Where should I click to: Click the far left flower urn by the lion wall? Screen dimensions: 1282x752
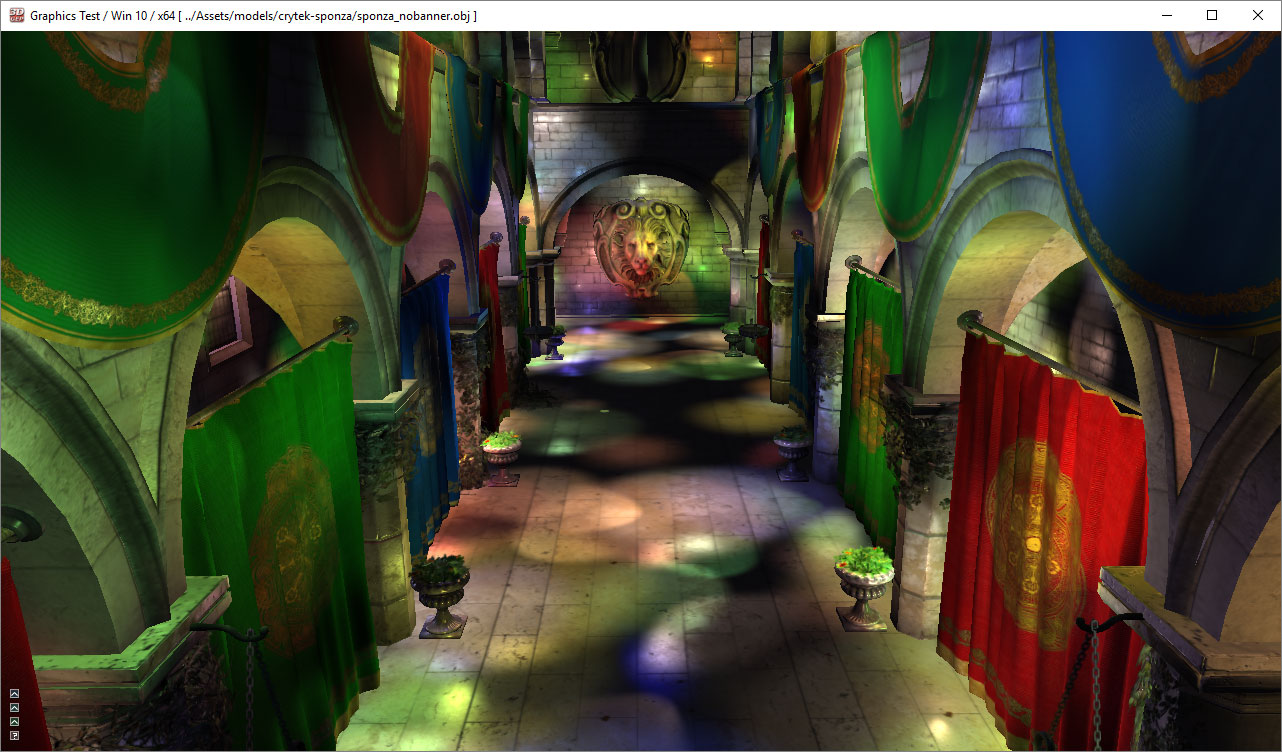tap(552, 342)
